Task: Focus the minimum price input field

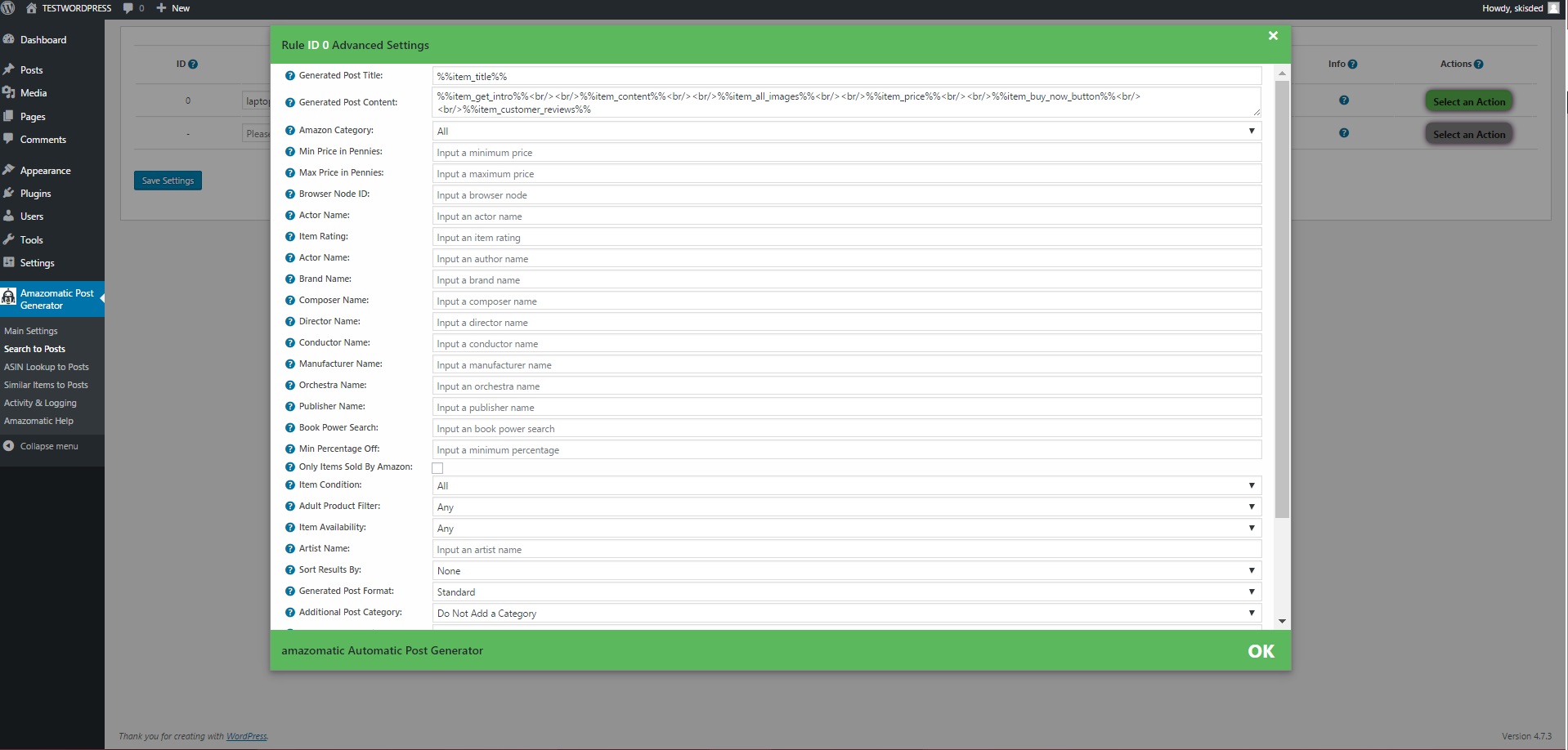Action: click(x=846, y=152)
